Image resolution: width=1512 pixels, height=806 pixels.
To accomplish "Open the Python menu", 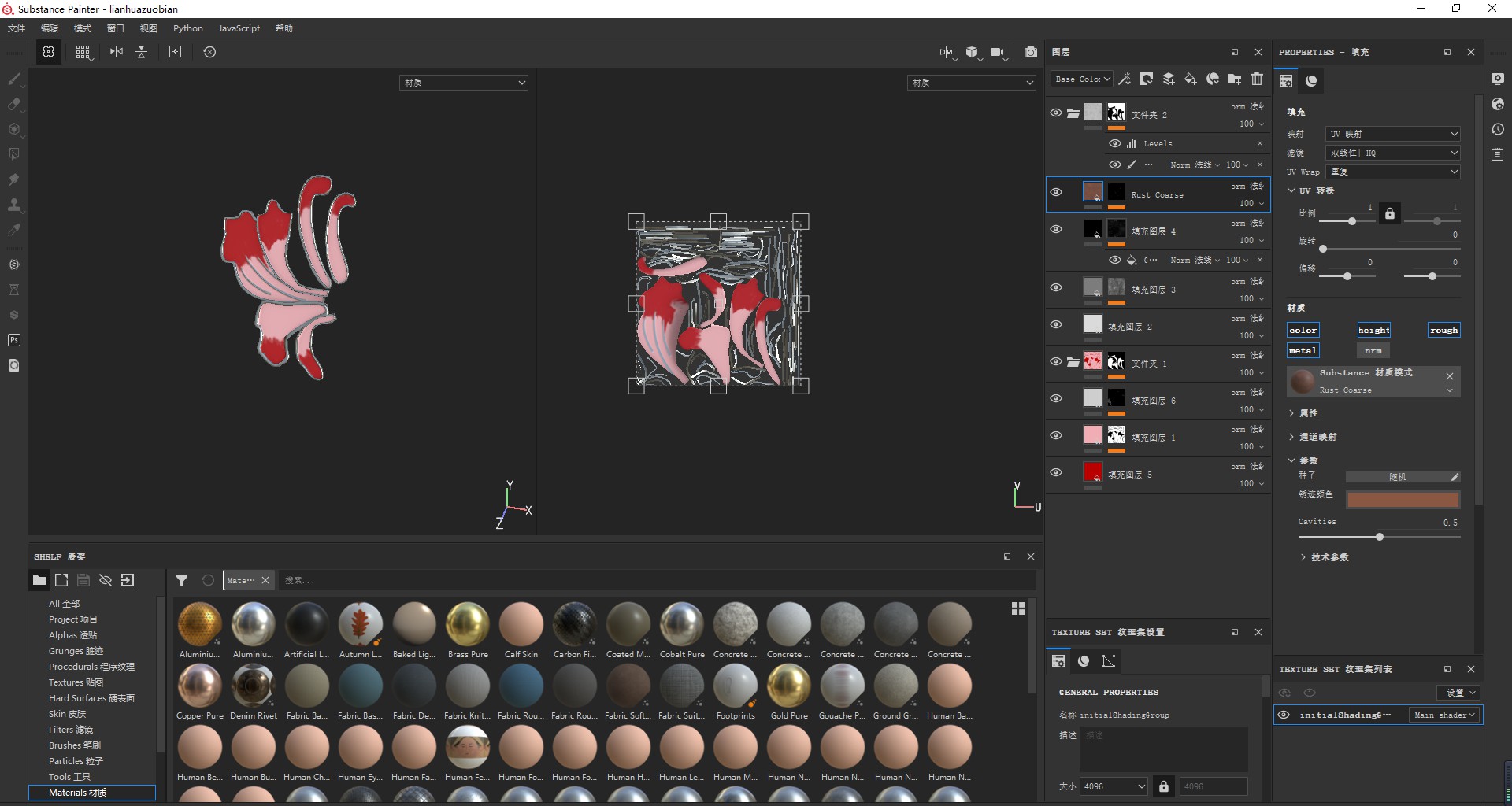I will pyautogui.click(x=188, y=28).
